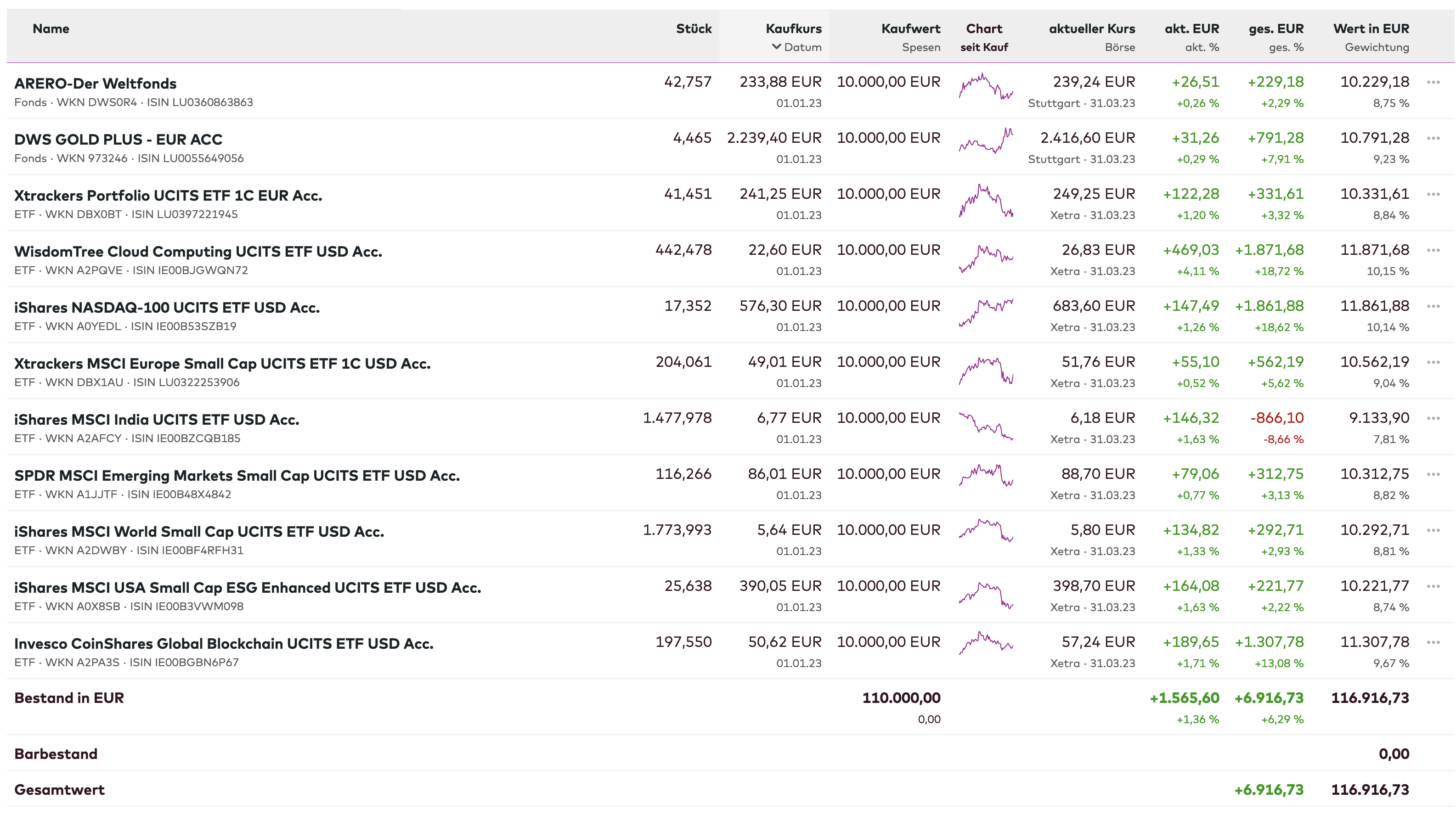Click ellipsis for SPDR Emerging Markets Small Cap
The height and width of the screenshot is (820, 1456).
(x=1433, y=474)
